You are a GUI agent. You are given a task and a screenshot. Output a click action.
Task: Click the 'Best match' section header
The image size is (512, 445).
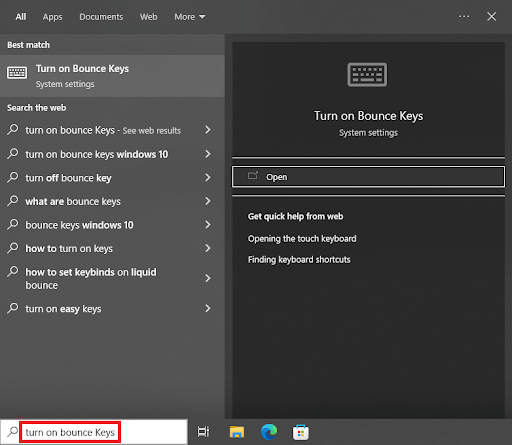28,45
